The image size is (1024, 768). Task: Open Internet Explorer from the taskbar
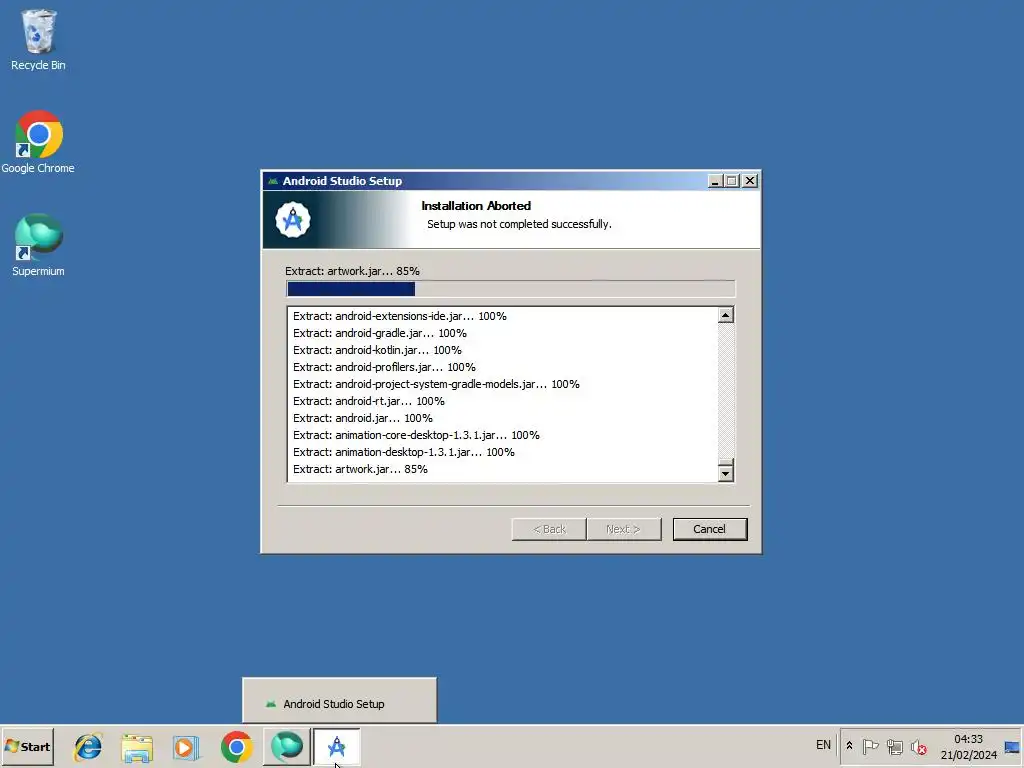pyautogui.click(x=88, y=746)
